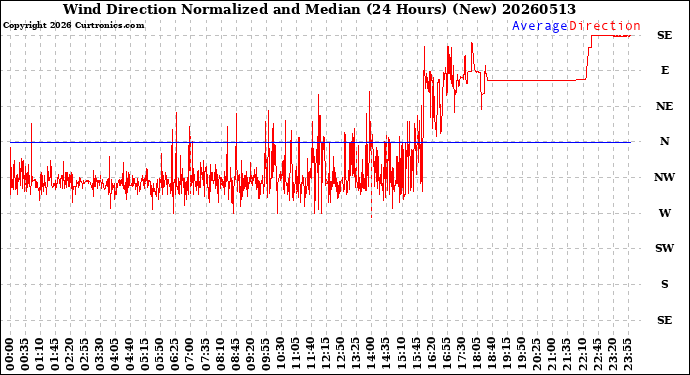Viewport: 690px width, 375px height.
Task: Click the 10:30 time axis label
Action: pos(280,354)
